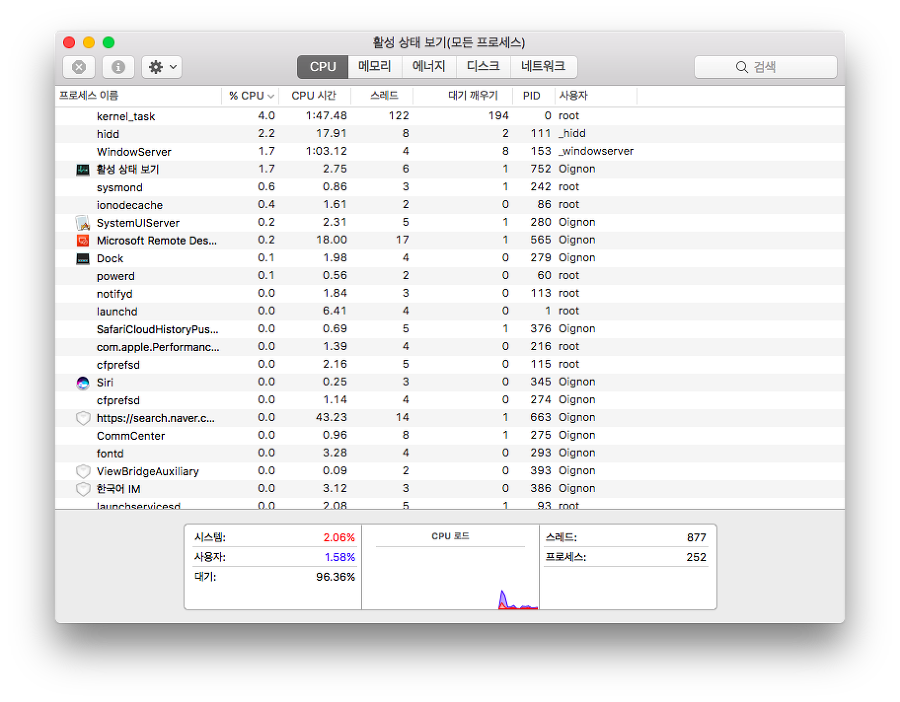Click the yellow minimize window button
Viewport: 900px width, 702px height.
click(x=89, y=42)
